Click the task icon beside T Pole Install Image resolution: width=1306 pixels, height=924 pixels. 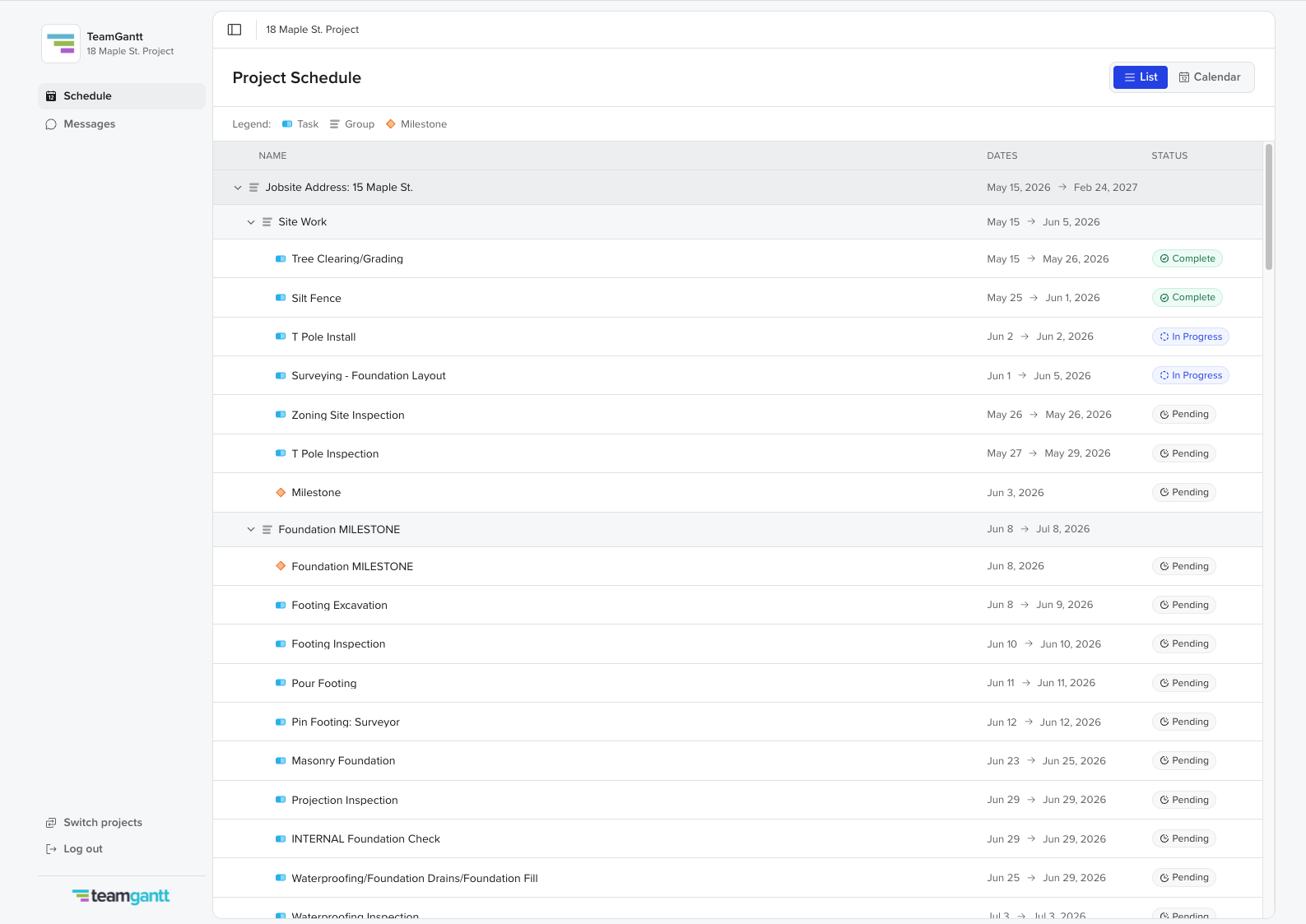(x=281, y=337)
